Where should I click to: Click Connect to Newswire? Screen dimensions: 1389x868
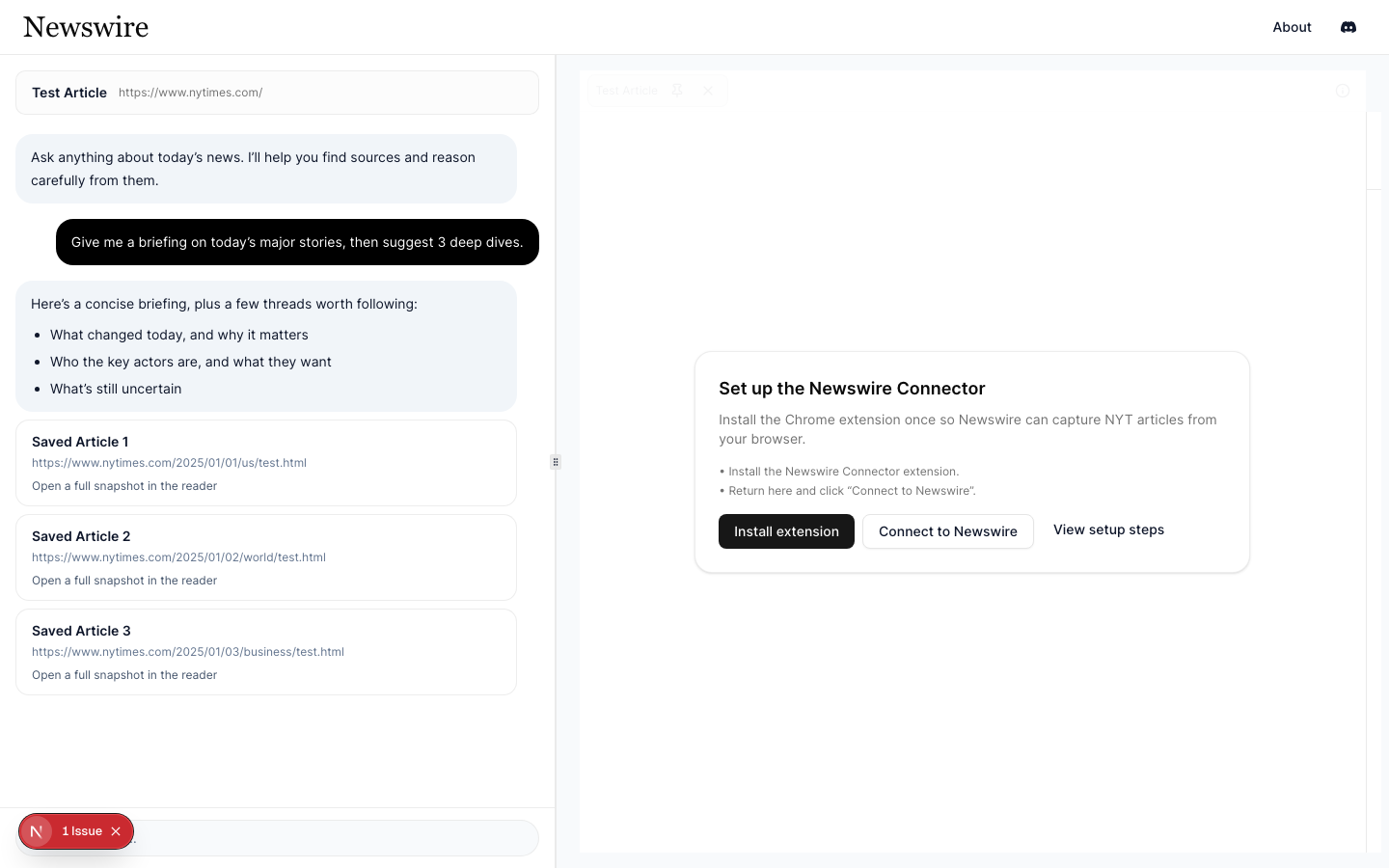tap(948, 531)
